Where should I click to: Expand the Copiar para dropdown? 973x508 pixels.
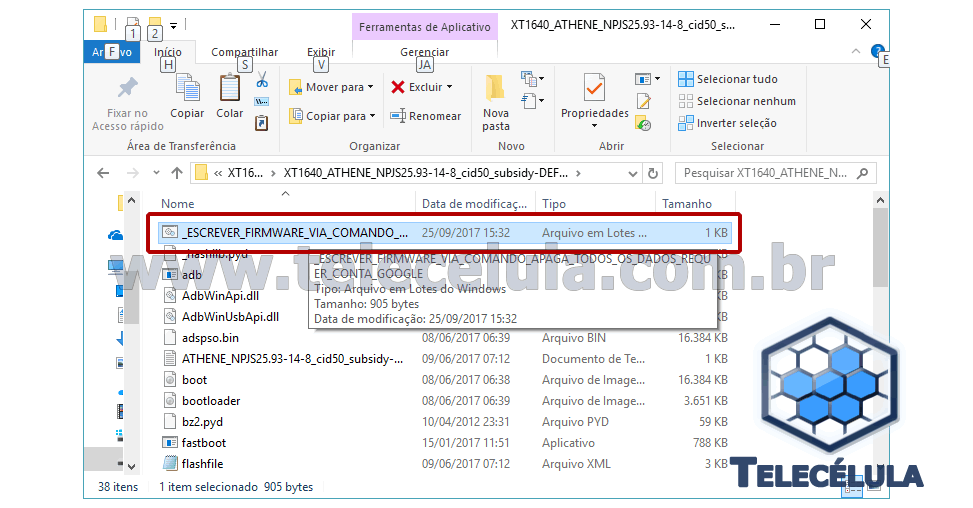[370, 116]
